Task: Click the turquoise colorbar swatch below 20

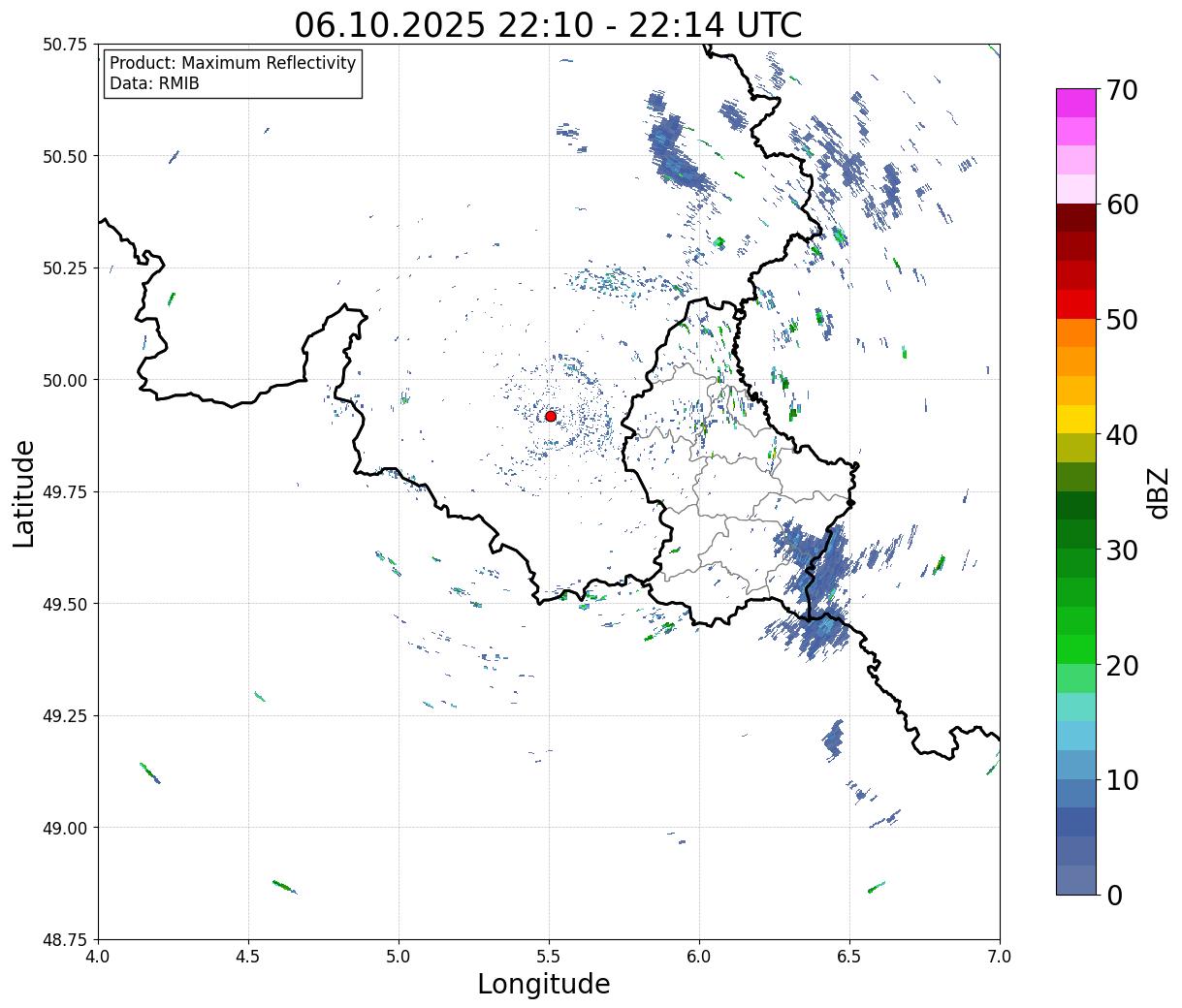Action: (1076, 708)
